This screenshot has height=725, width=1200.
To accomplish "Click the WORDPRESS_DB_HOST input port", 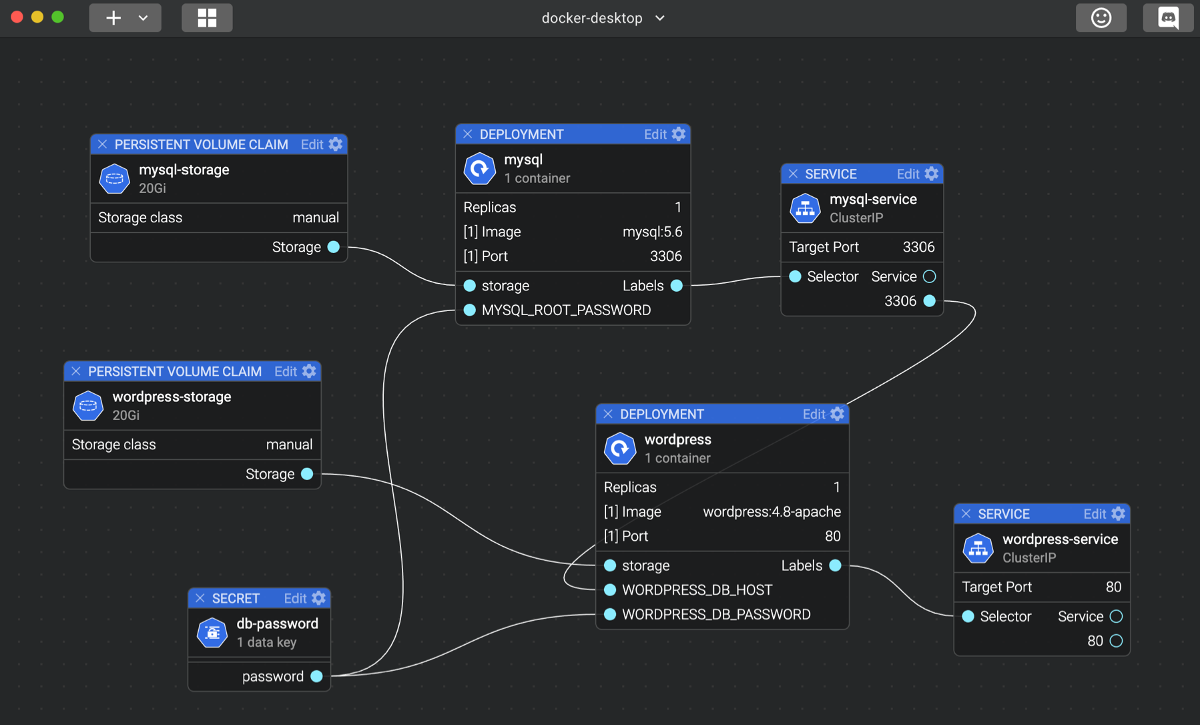I will coord(610,590).
